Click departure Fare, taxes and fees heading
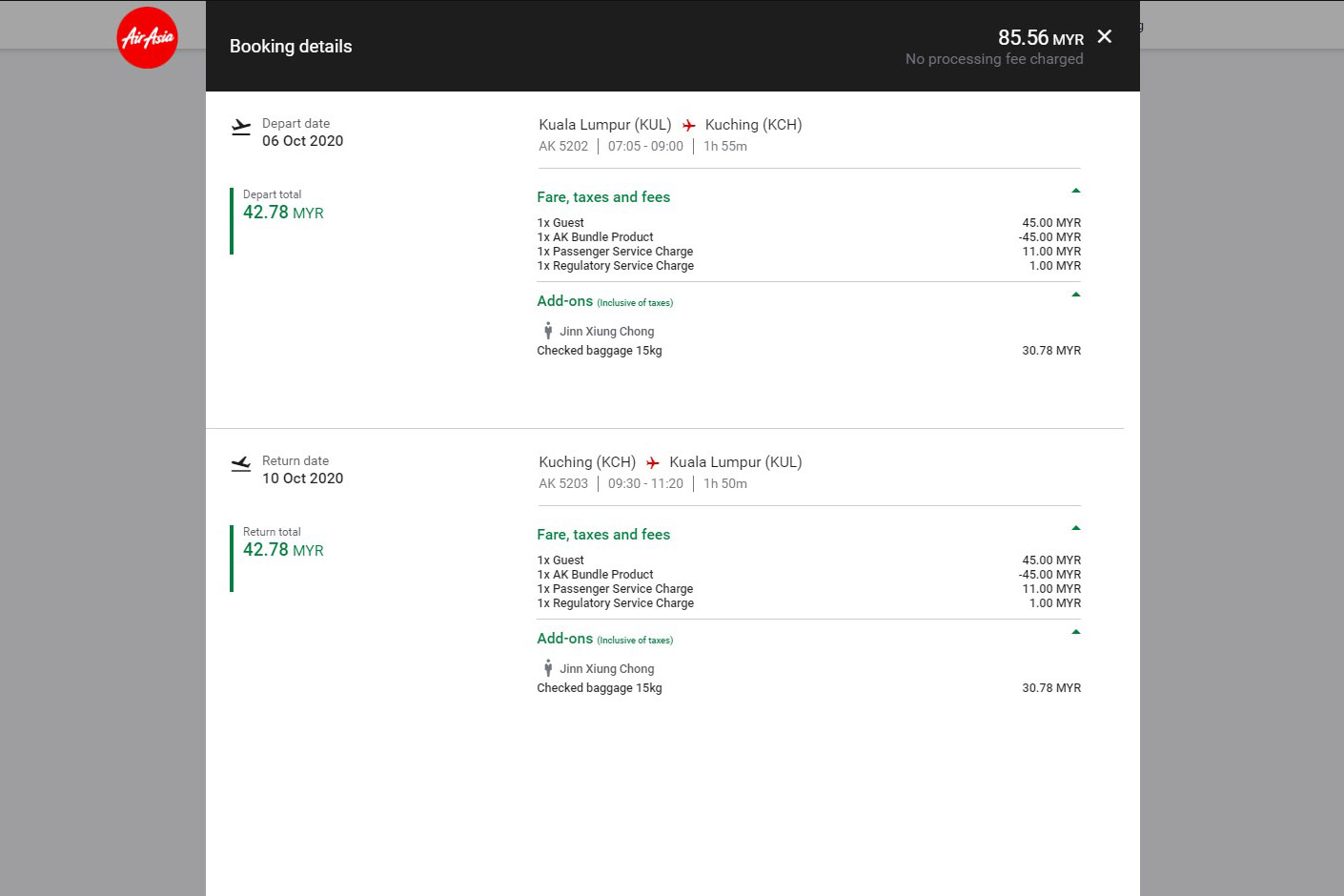 603,197
